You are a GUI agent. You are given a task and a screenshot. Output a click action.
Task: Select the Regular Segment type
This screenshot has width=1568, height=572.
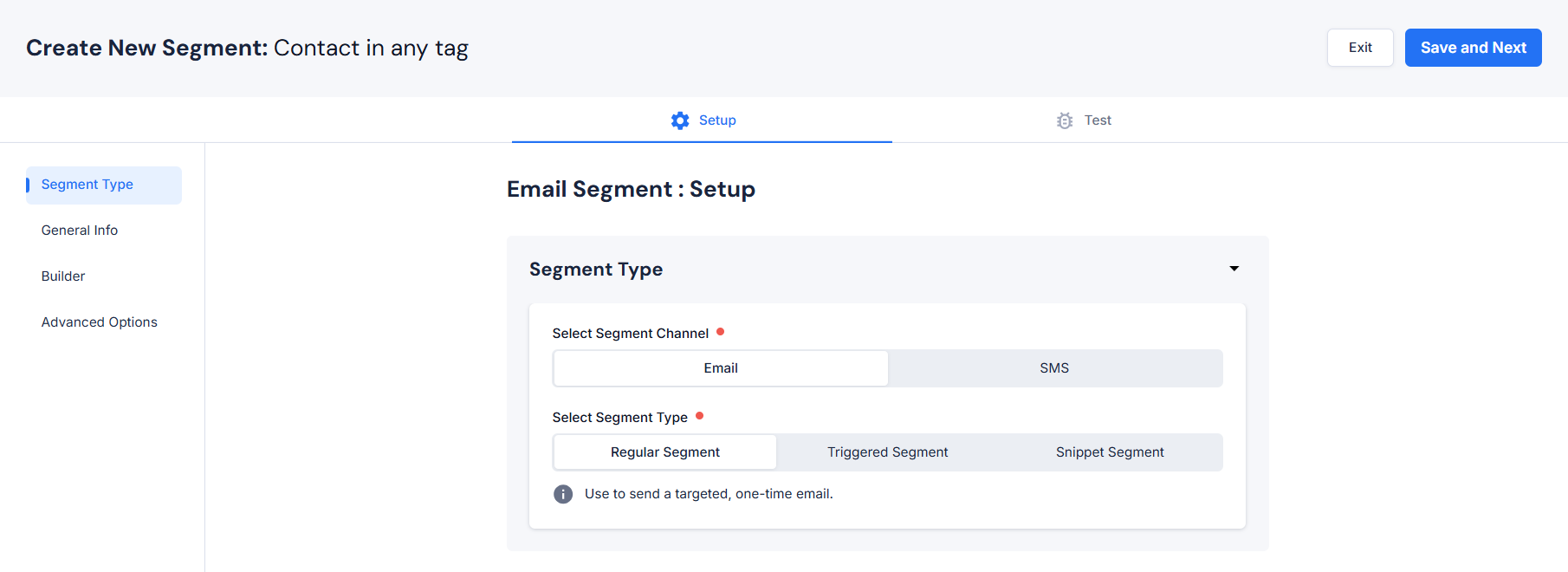[x=665, y=452]
